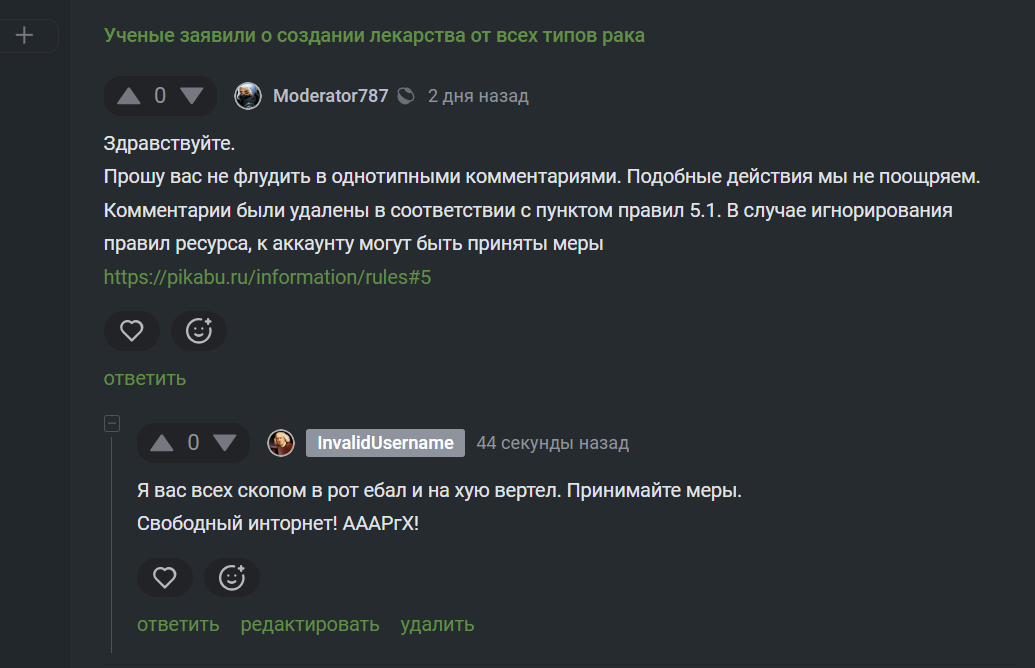
Task: Click moderator badge icon next to Moderator787
Action: coord(406,96)
